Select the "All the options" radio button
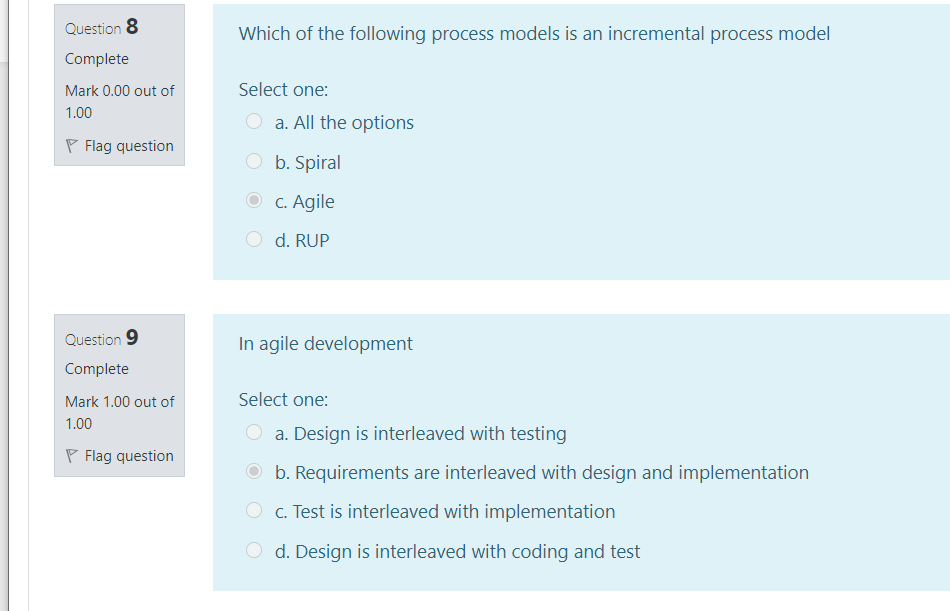The height and width of the screenshot is (611, 950). (x=254, y=122)
